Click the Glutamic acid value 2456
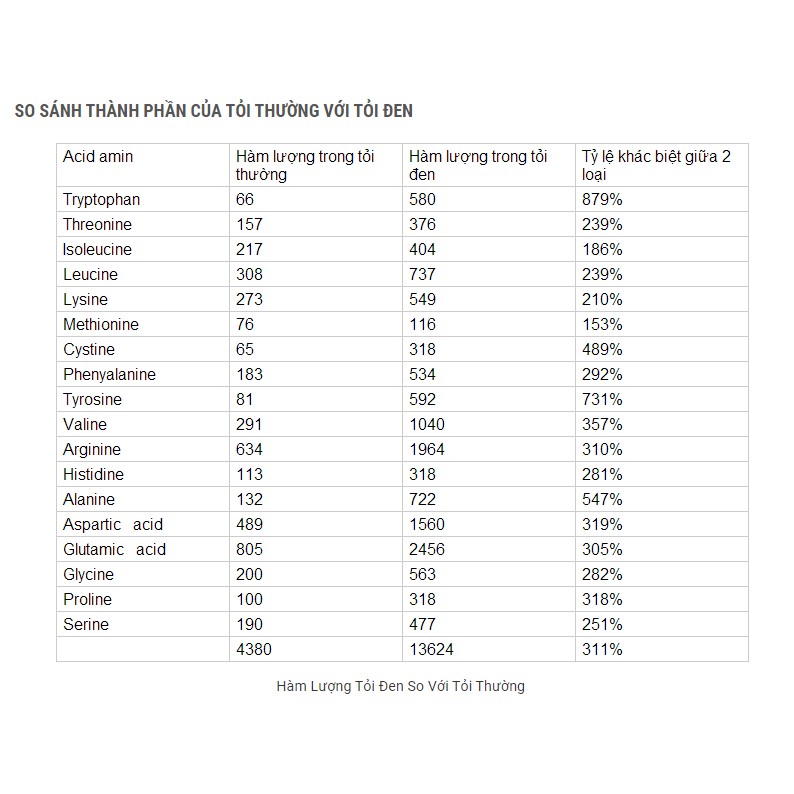794x794 pixels. (x=427, y=549)
